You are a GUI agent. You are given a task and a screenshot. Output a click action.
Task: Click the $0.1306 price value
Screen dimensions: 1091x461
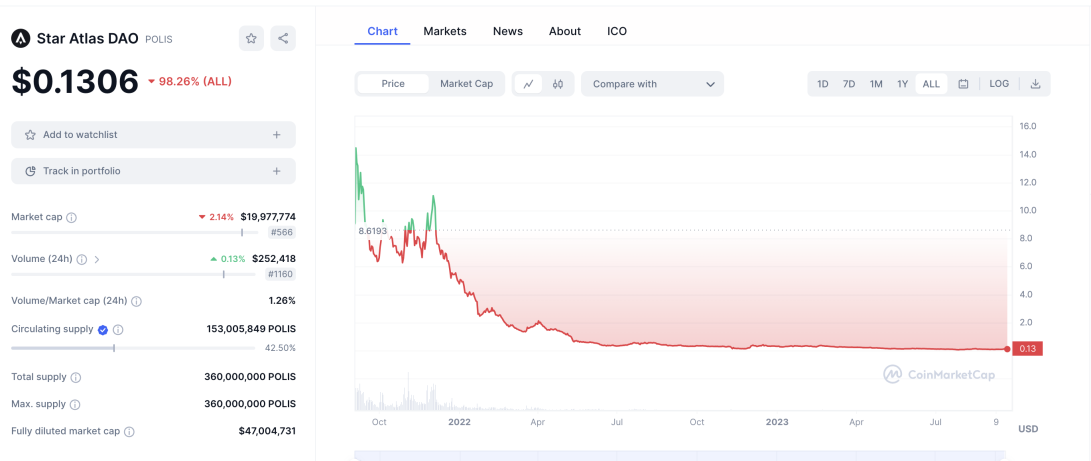pos(75,82)
